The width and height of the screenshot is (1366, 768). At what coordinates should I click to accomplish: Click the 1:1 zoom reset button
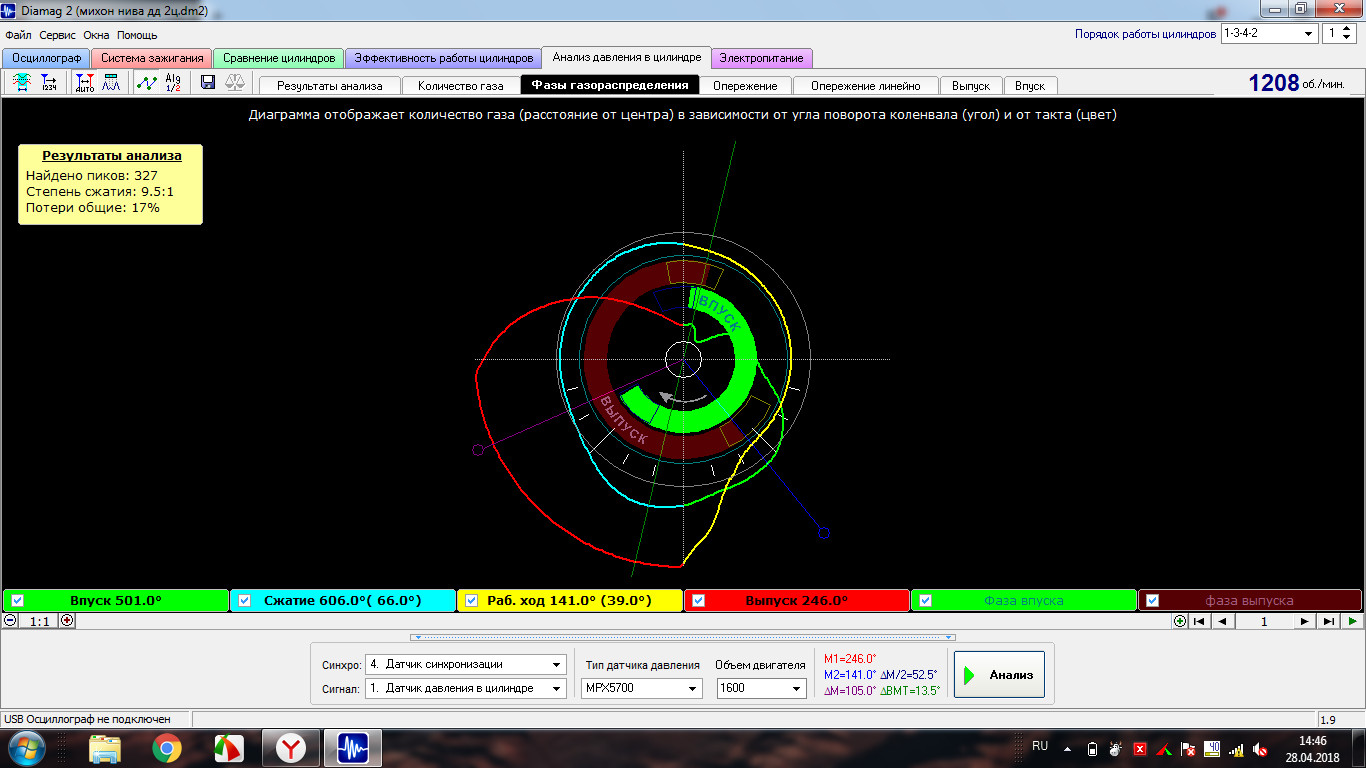[x=39, y=621]
